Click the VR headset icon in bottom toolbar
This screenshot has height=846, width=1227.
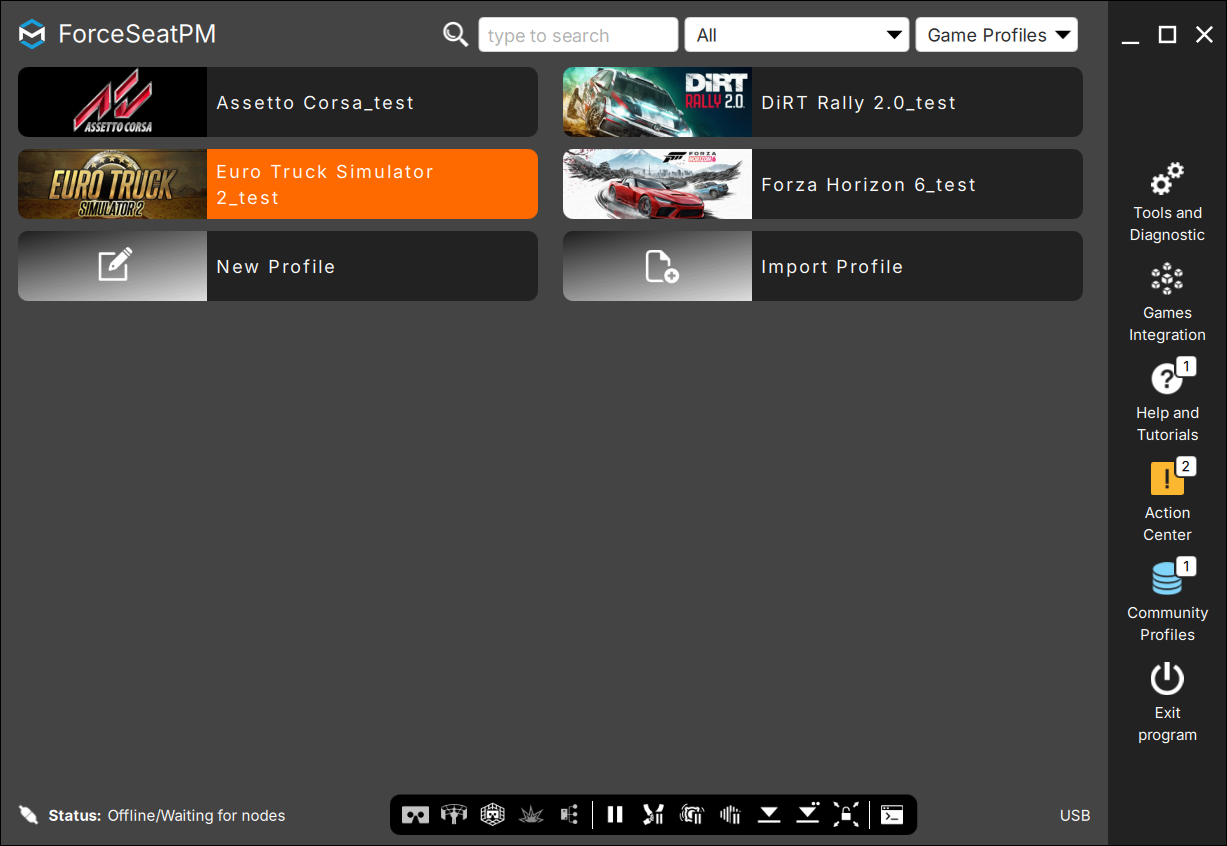pyautogui.click(x=415, y=815)
